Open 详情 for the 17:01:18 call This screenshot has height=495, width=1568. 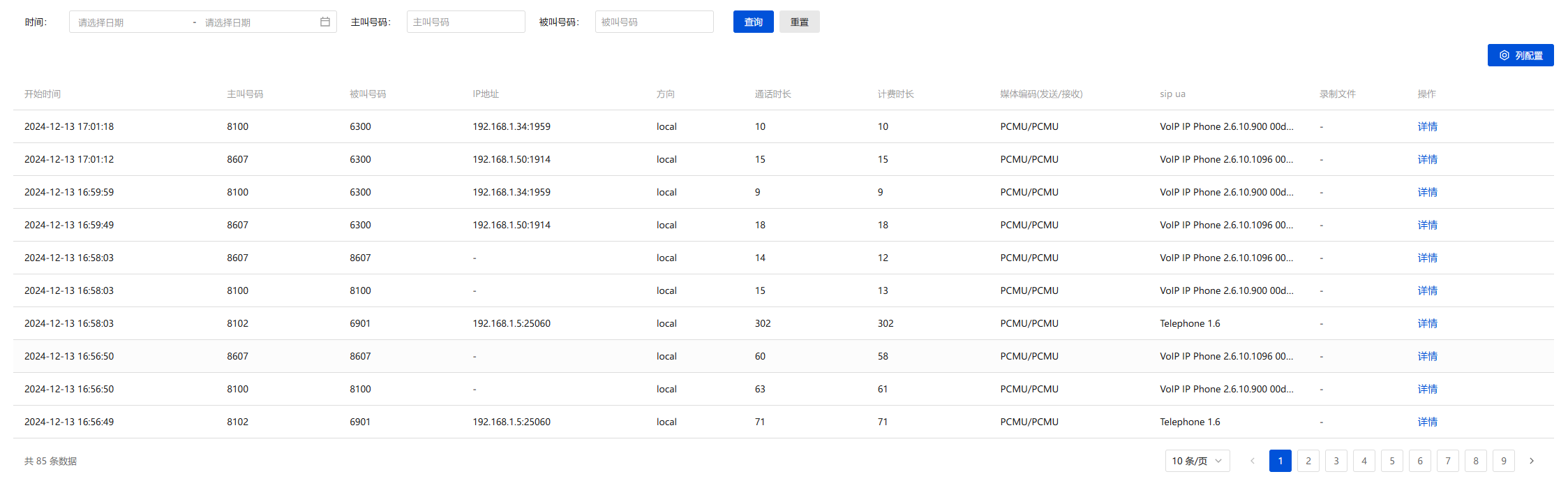[1427, 126]
